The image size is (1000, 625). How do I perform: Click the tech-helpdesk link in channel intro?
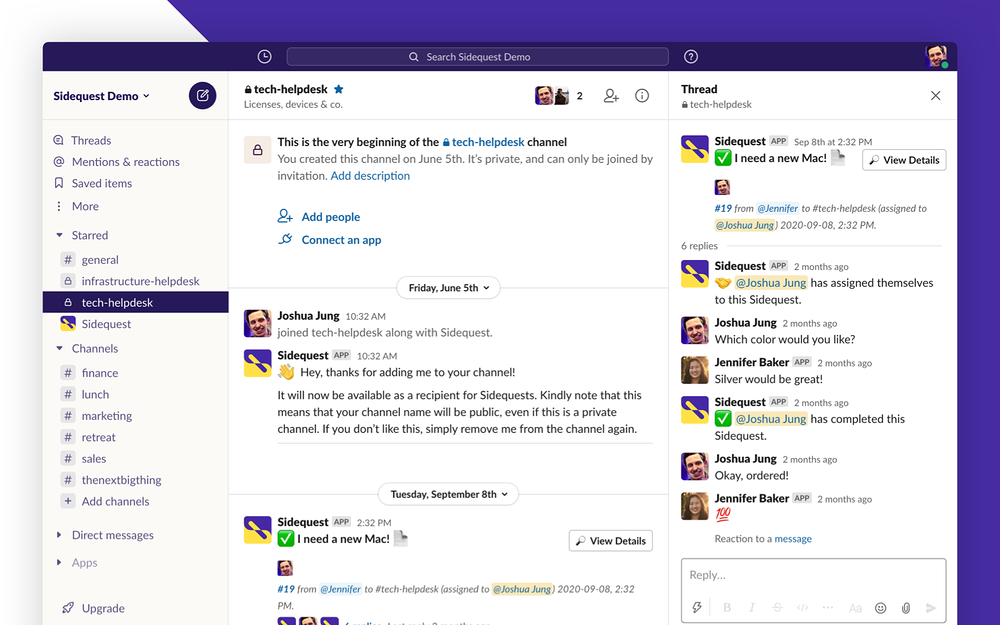(x=483, y=142)
